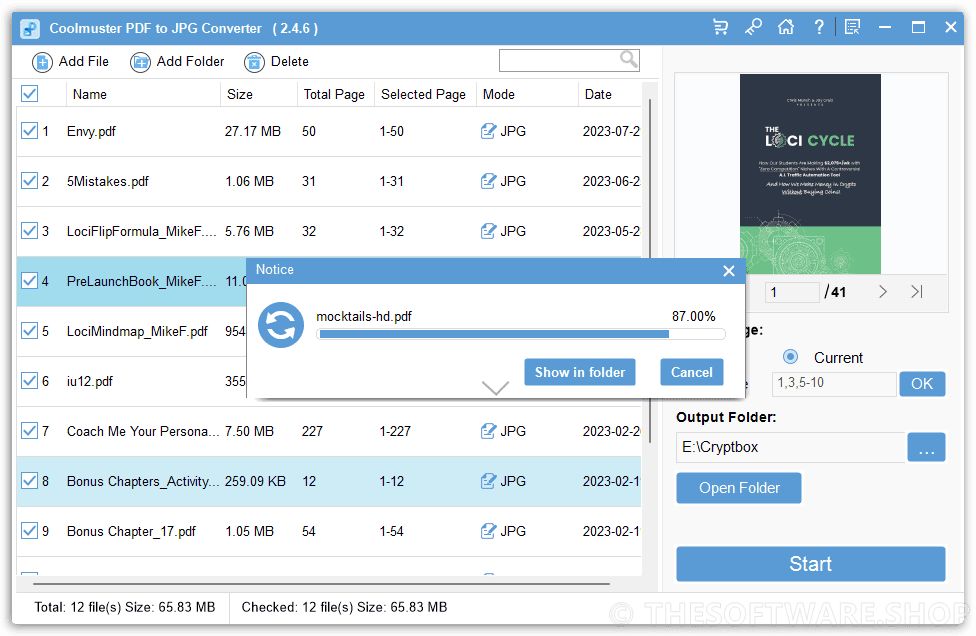Open the register key icon
976x636 pixels.
753,27
